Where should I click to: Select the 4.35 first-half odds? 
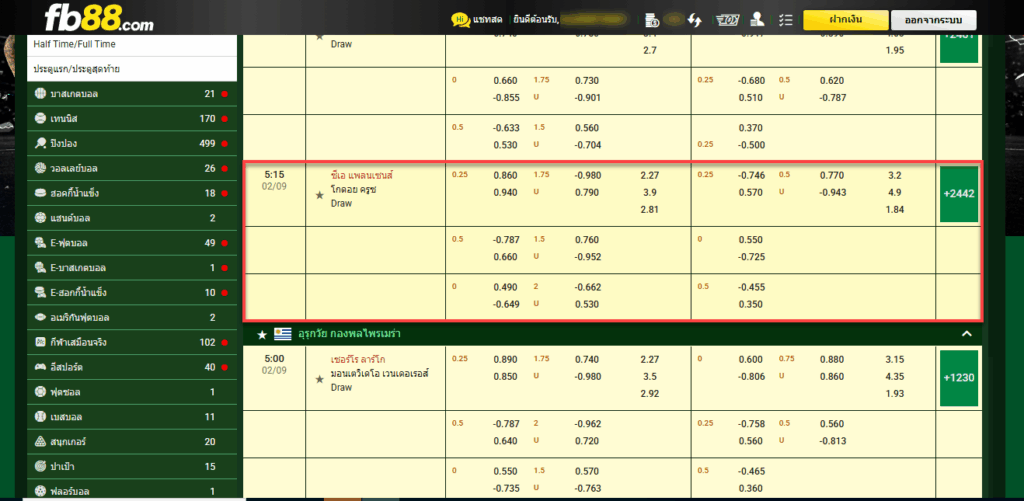pos(895,377)
